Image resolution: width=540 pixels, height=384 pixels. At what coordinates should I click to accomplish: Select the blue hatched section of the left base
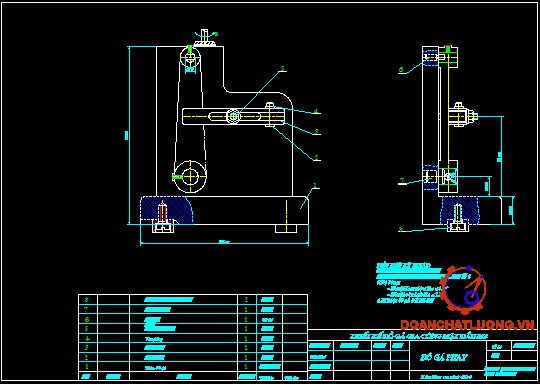[166, 210]
